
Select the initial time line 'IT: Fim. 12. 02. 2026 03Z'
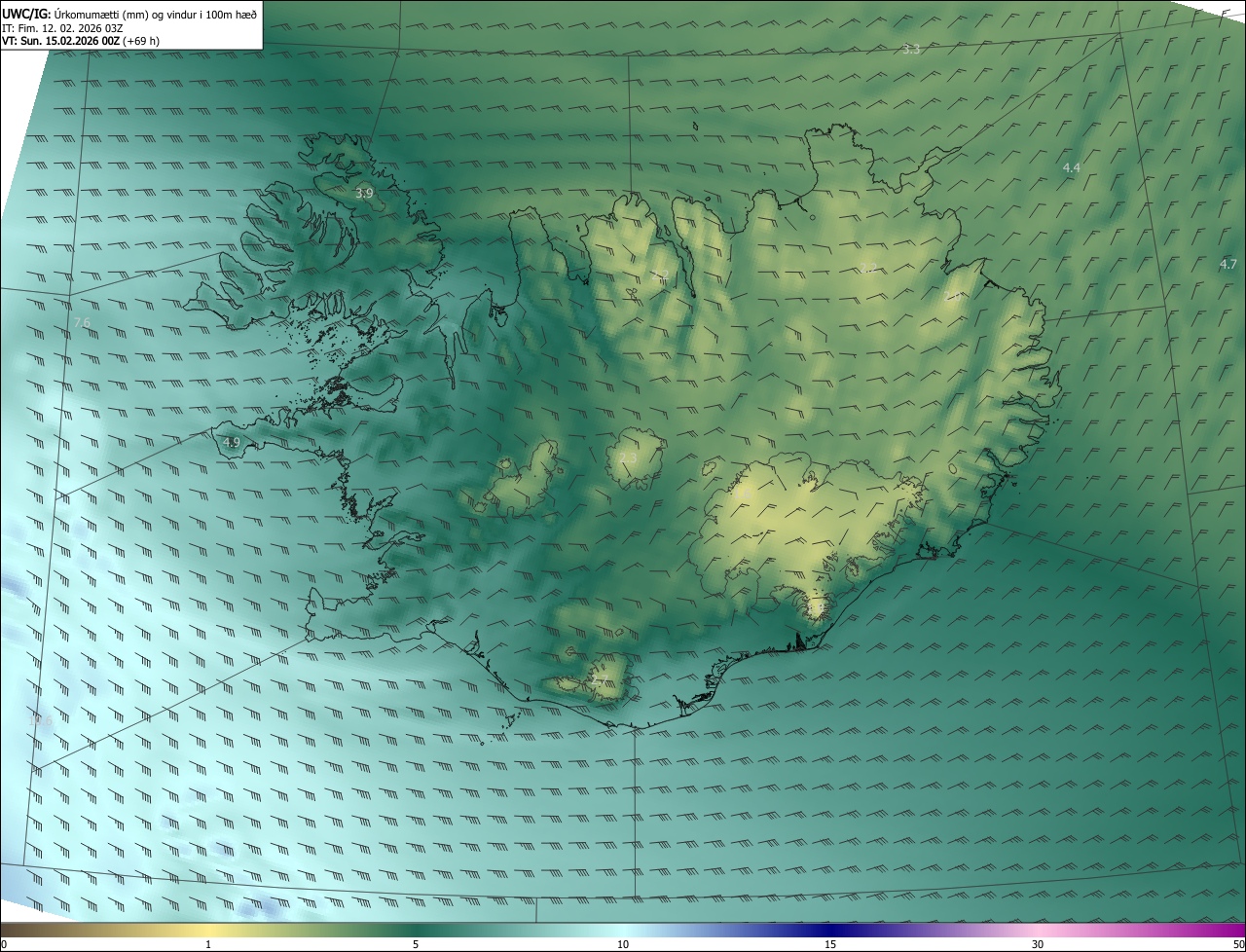point(63,28)
